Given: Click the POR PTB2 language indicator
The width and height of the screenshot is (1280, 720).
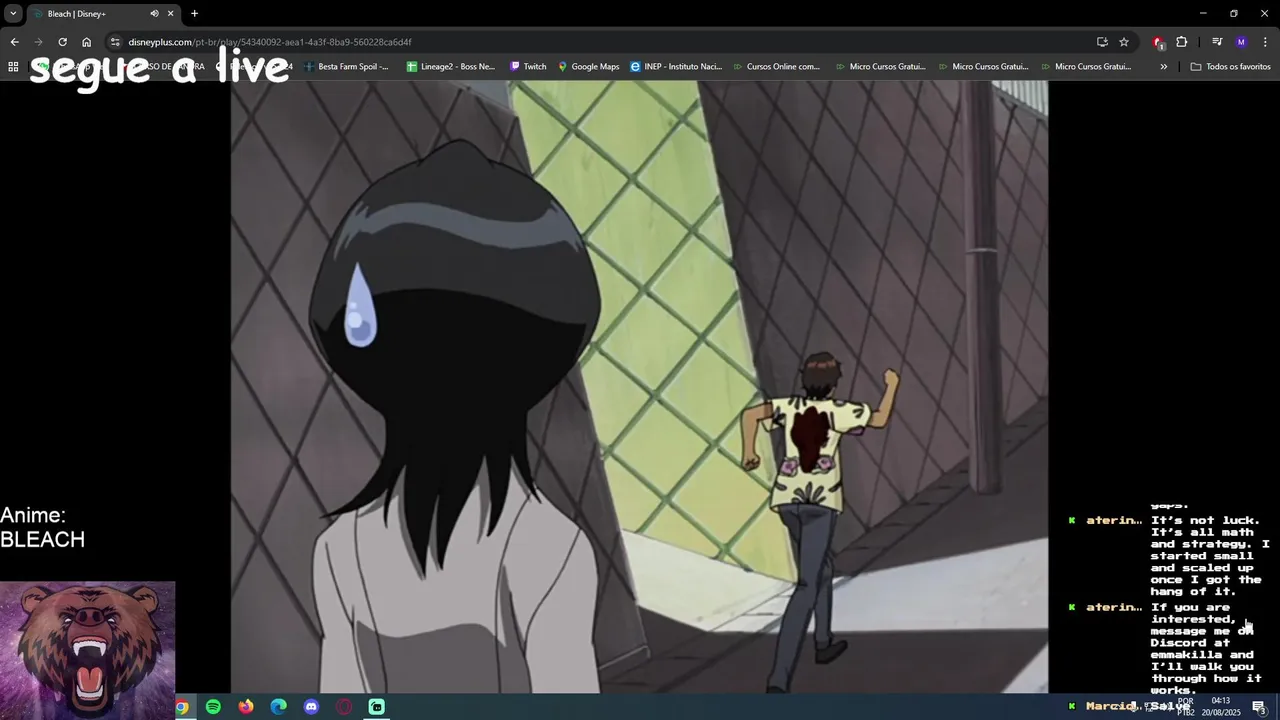Looking at the screenshot, I should coord(1185,707).
